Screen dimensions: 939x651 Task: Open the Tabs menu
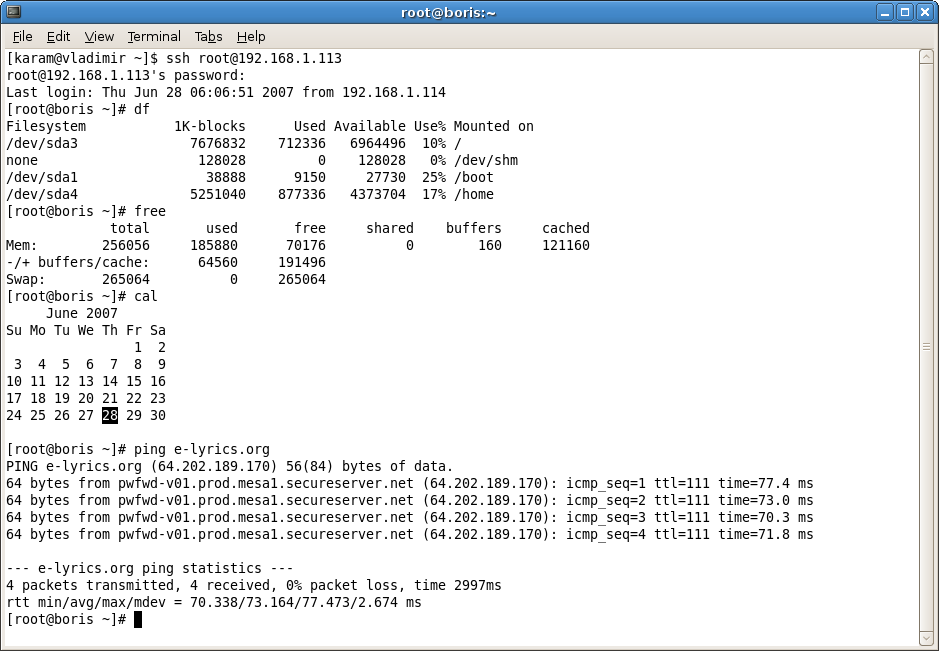(x=208, y=36)
